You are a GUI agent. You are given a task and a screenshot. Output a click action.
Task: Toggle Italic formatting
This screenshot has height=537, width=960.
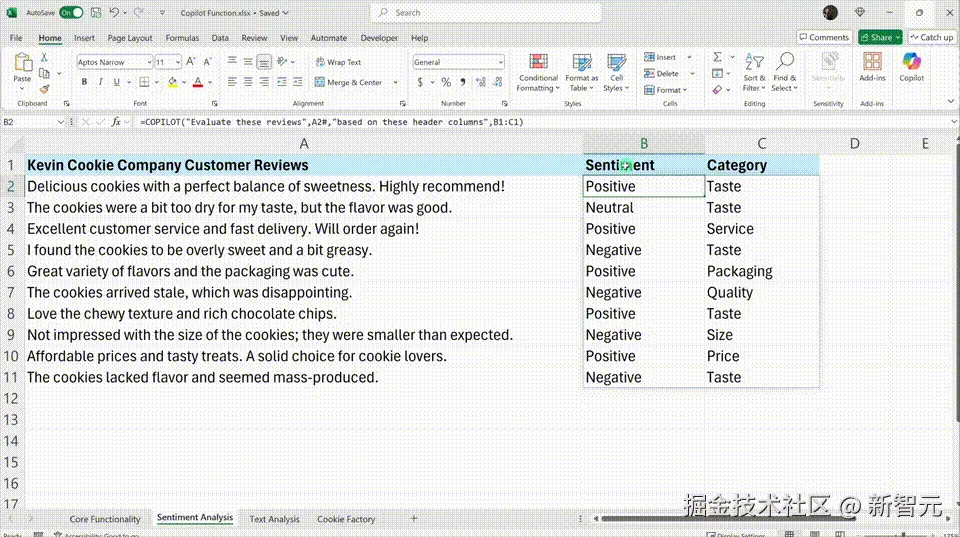[x=100, y=82]
